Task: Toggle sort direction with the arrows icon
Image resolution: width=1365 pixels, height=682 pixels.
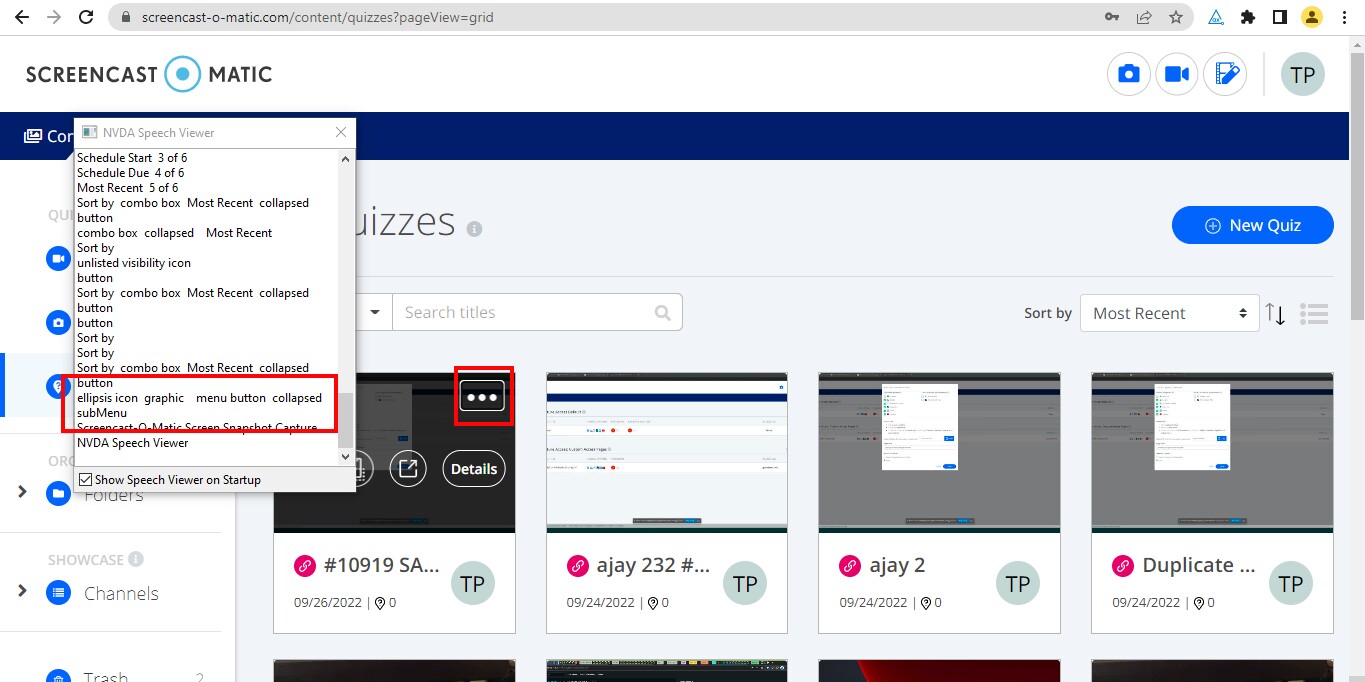Action: click(1276, 313)
